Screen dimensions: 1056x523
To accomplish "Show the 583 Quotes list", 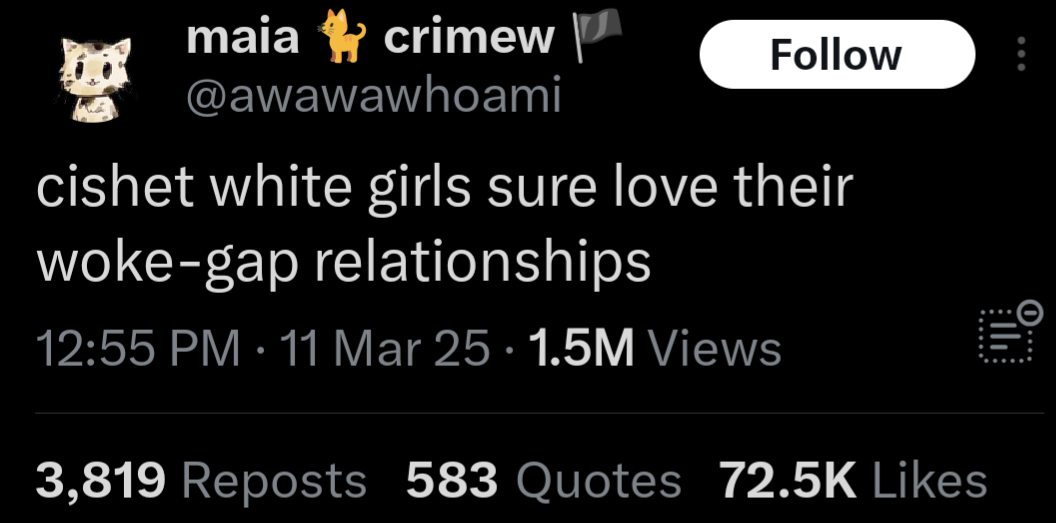I will tap(543, 481).
